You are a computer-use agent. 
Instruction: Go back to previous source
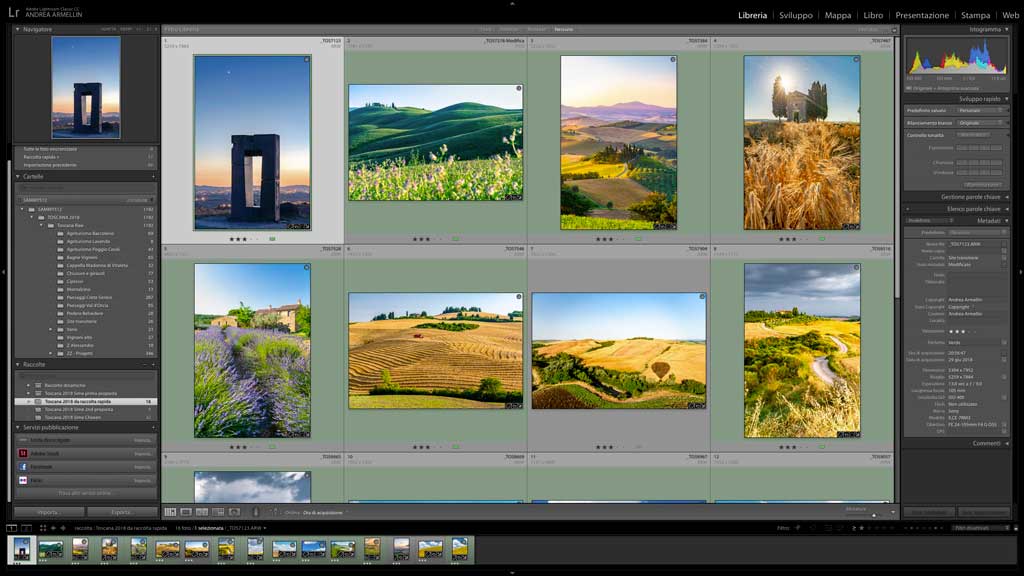[54, 528]
